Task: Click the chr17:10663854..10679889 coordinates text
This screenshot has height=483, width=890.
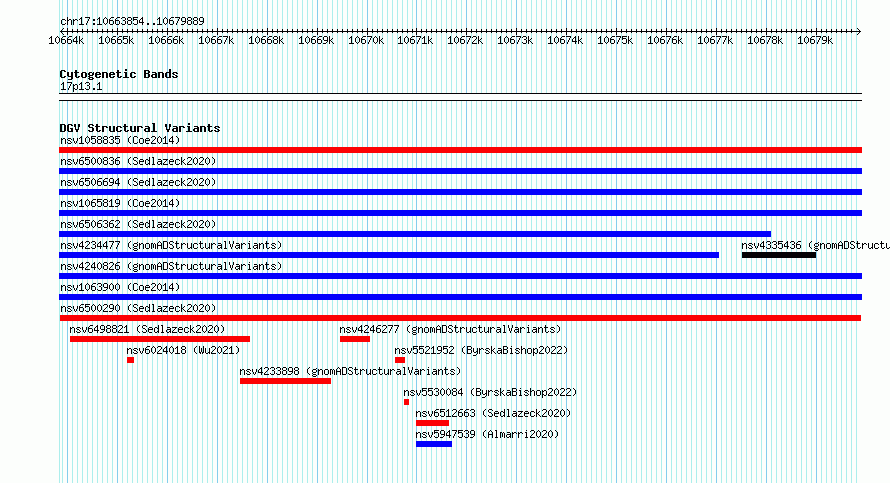Action: [x=132, y=22]
